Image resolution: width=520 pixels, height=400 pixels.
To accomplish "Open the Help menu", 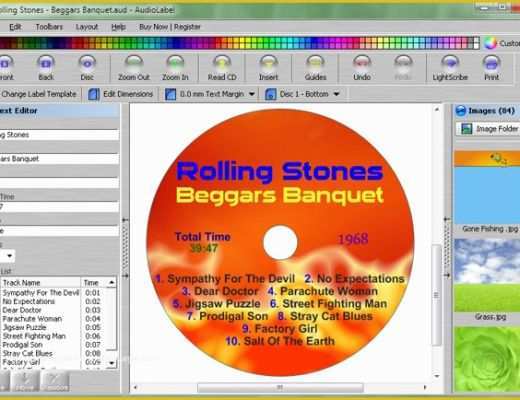I will (118, 27).
